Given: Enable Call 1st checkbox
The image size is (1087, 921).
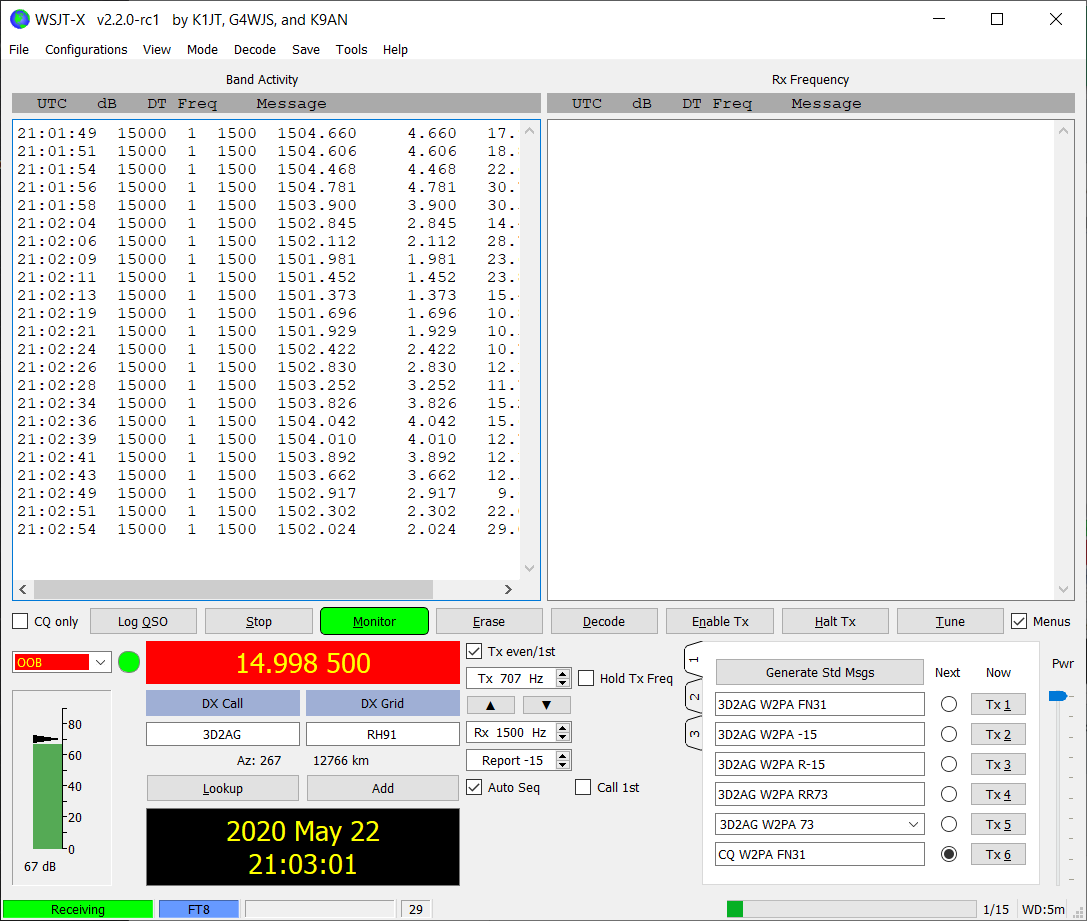Looking at the screenshot, I should (x=583, y=787).
